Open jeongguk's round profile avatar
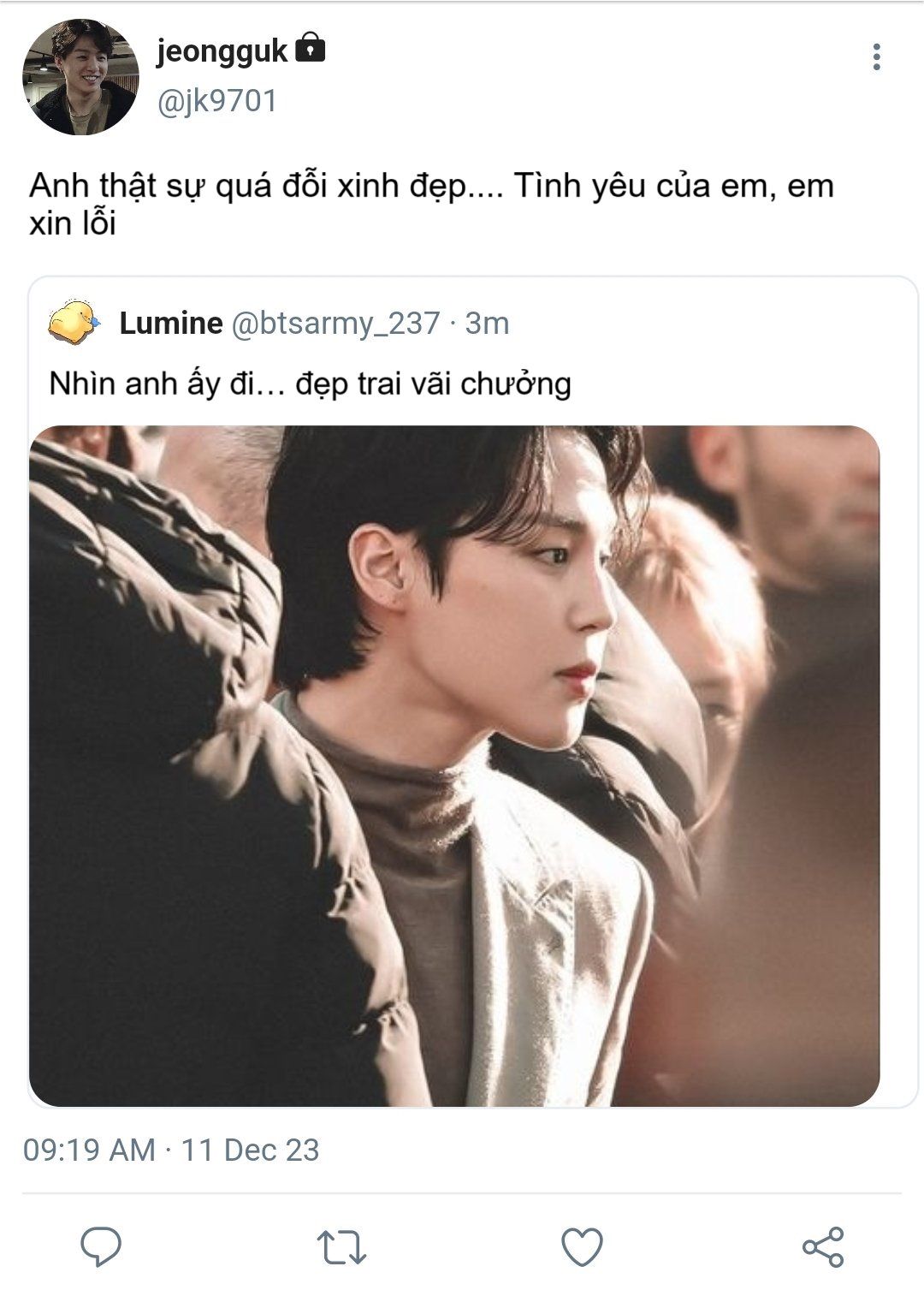 (x=80, y=77)
